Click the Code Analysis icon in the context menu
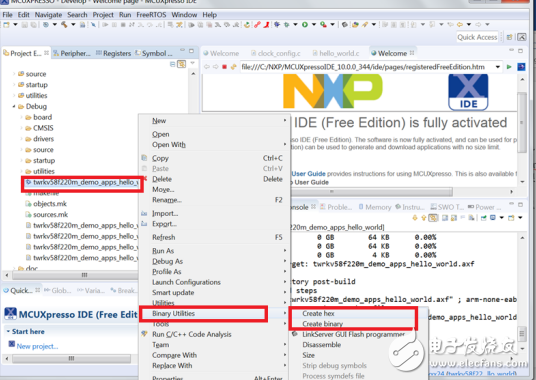Screen dimensions: 536x380 click(x=144, y=334)
